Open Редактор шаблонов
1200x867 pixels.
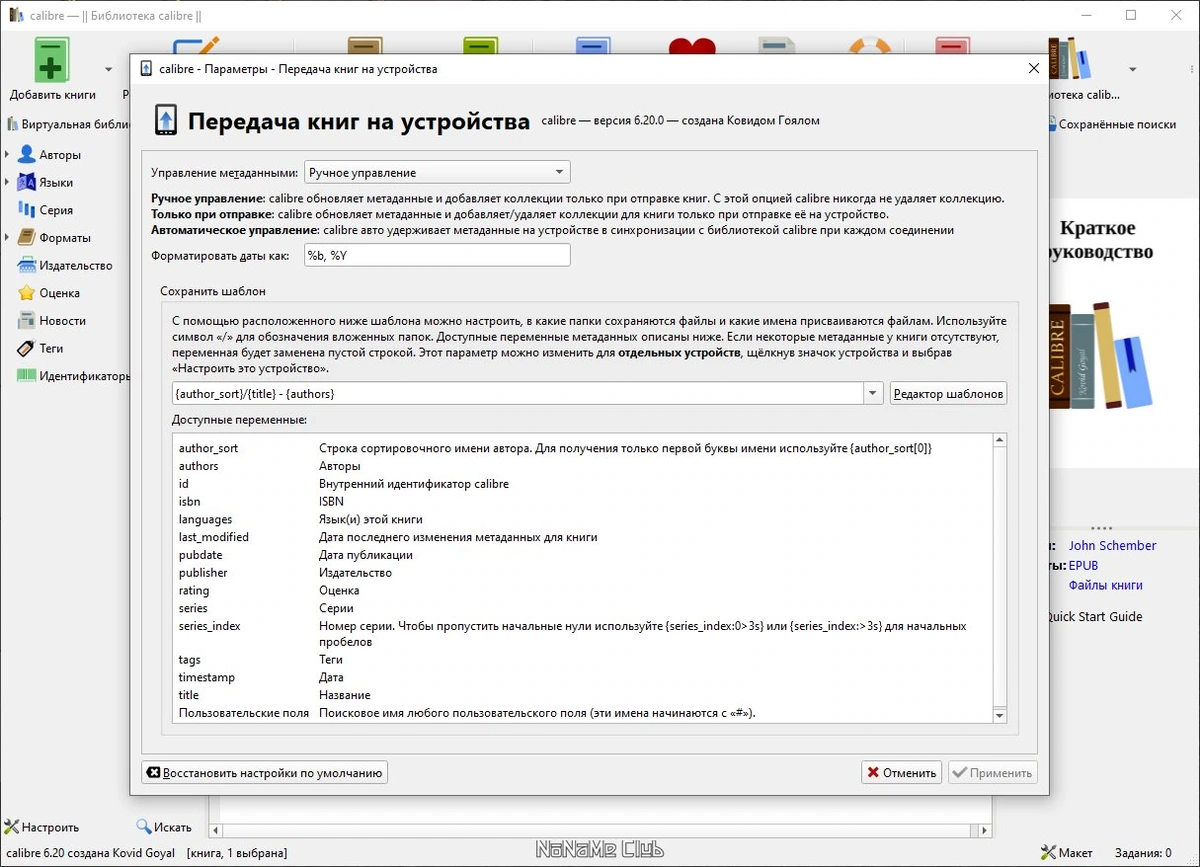(948, 393)
